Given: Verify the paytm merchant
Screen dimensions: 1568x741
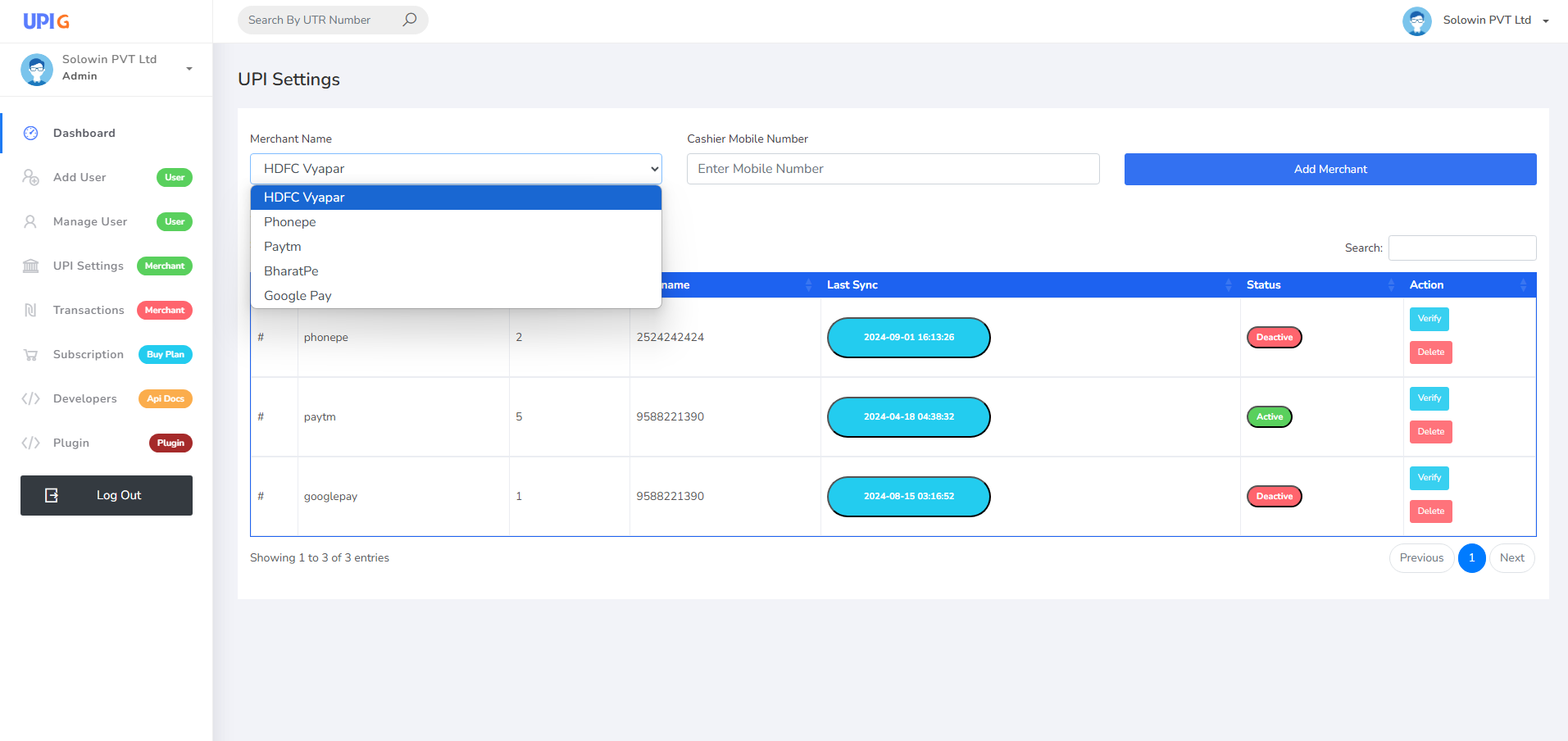Looking at the screenshot, I should click(x=1429, y=398).
